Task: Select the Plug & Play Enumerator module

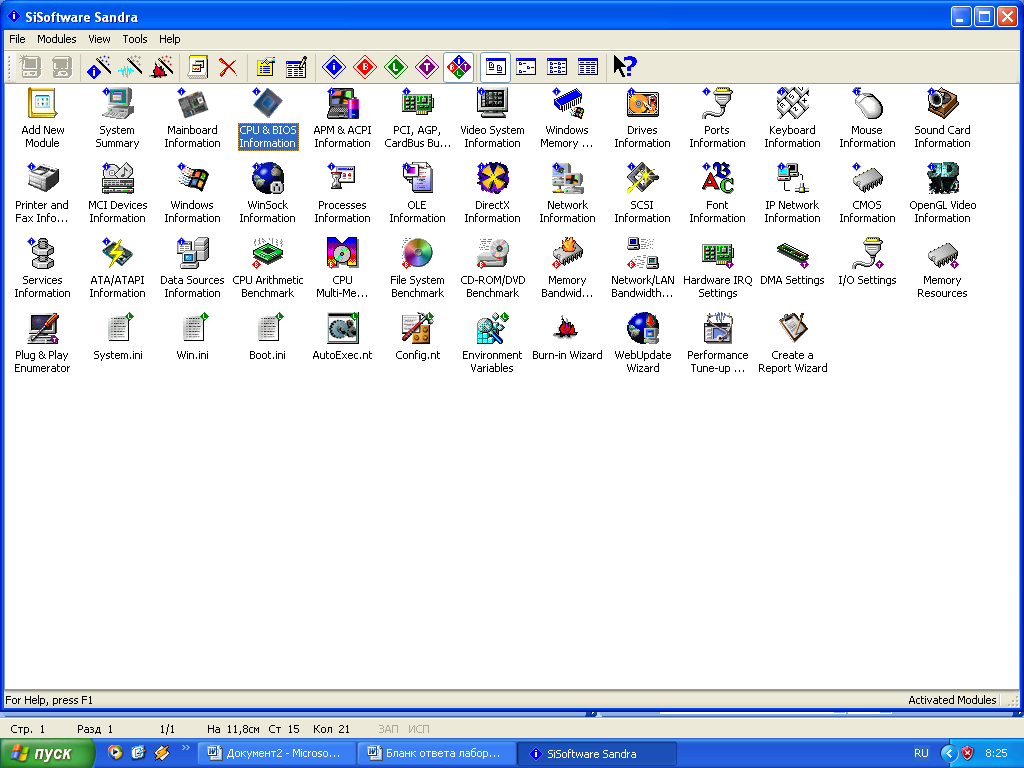Action: [42, 344]
